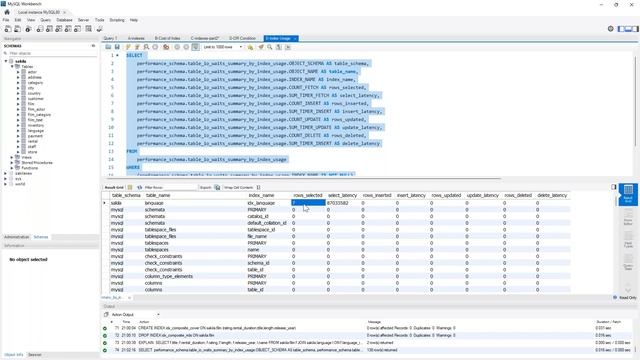Viewport: 640px width, 360px height.
Task: Click the create new view icon
Action: click(59, 29)
